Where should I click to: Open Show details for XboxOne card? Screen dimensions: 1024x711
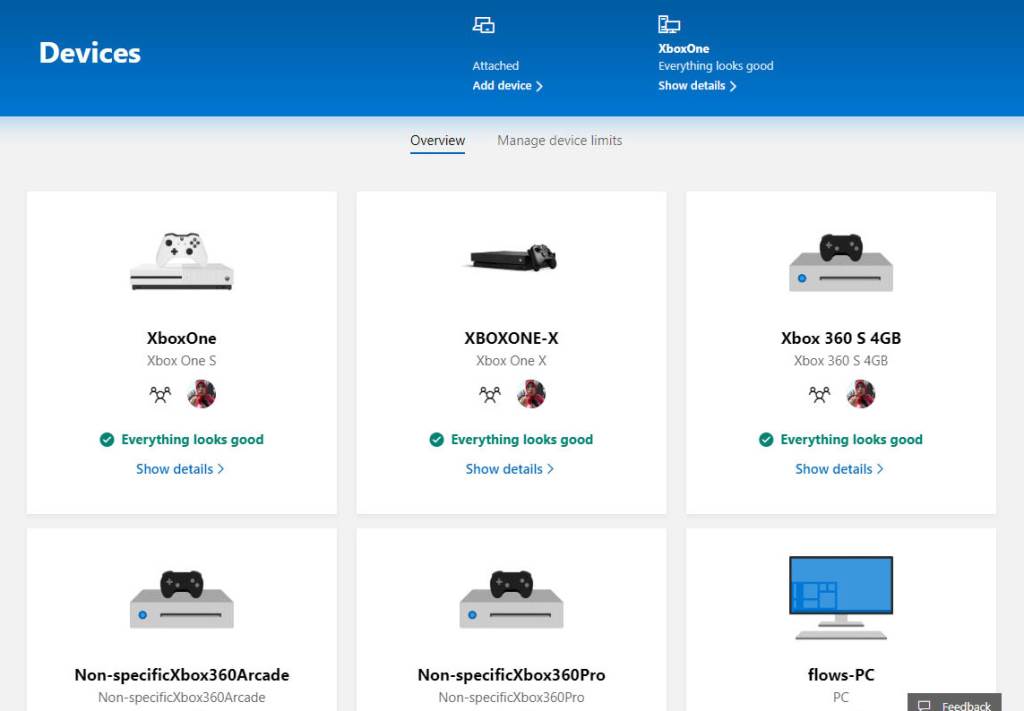point(180,469)
